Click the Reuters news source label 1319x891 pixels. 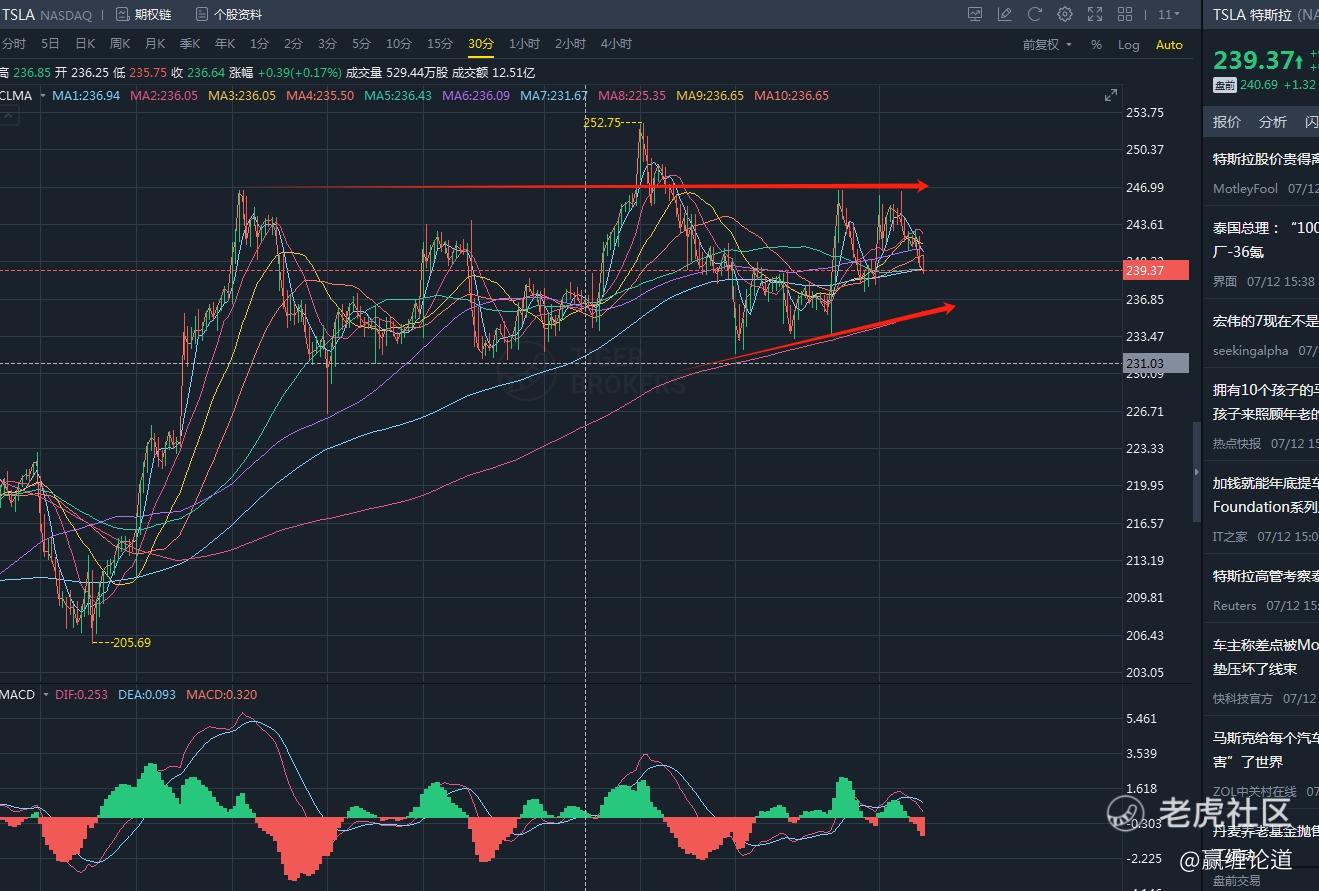[1234, 605]
